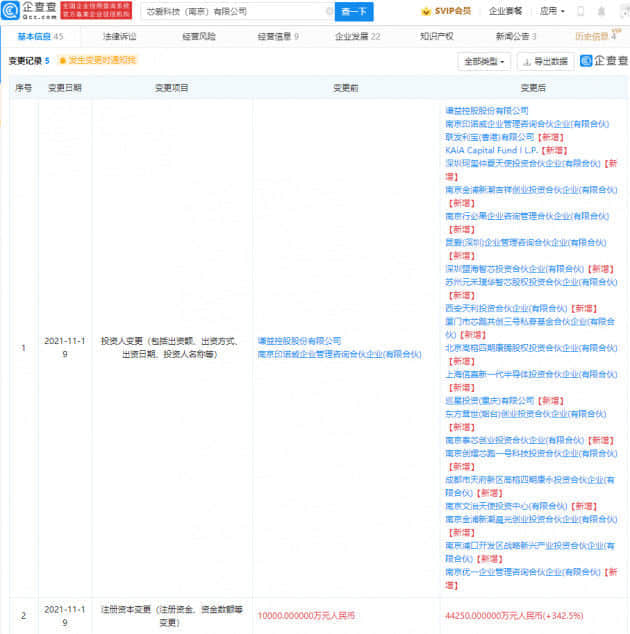630x634 pixels.
Task: Click the SVIP会员 crown icon
Action: click(425, 11)
